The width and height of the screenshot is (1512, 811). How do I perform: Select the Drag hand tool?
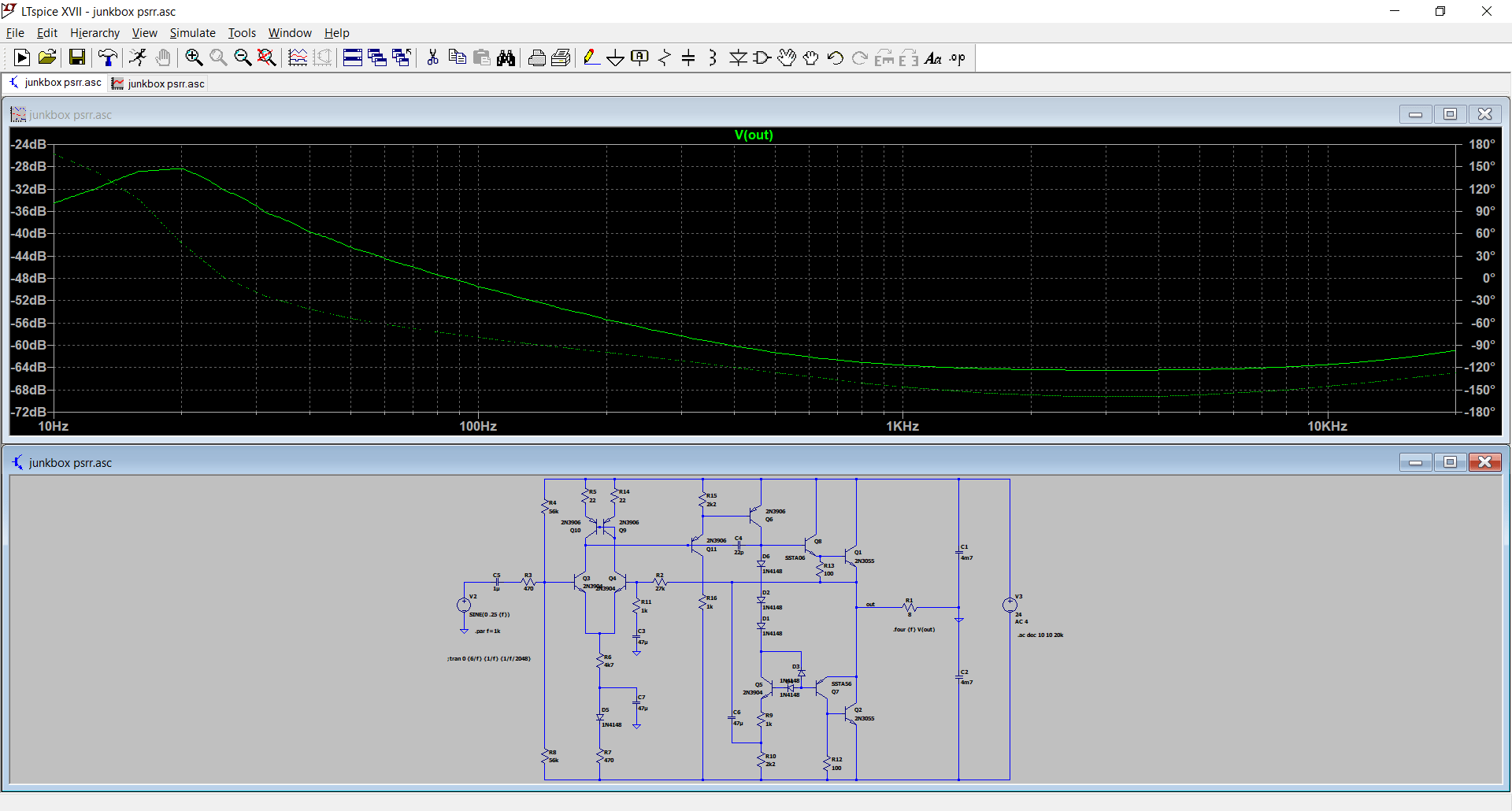811,57
